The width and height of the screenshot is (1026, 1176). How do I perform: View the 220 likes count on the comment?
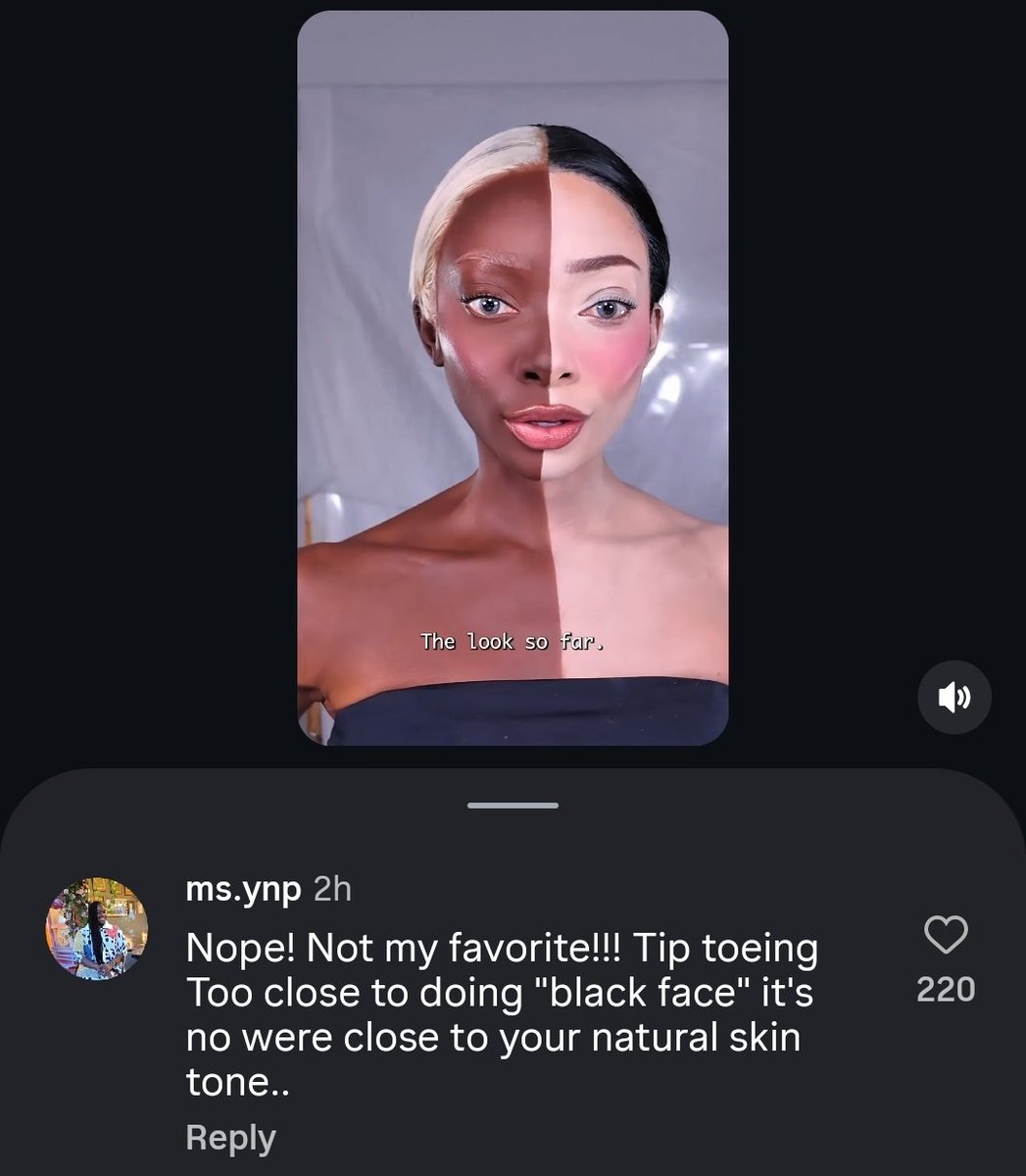click(946, 989)
